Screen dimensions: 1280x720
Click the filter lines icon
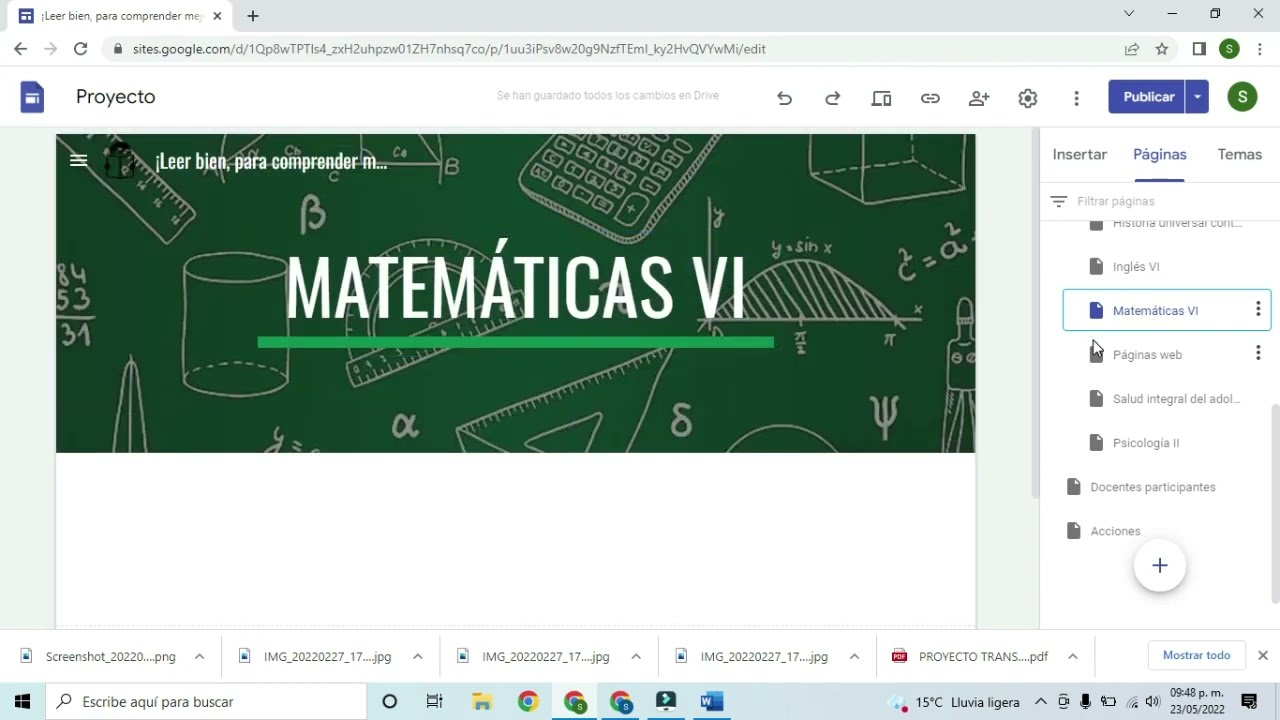[x=1058, y=201]
